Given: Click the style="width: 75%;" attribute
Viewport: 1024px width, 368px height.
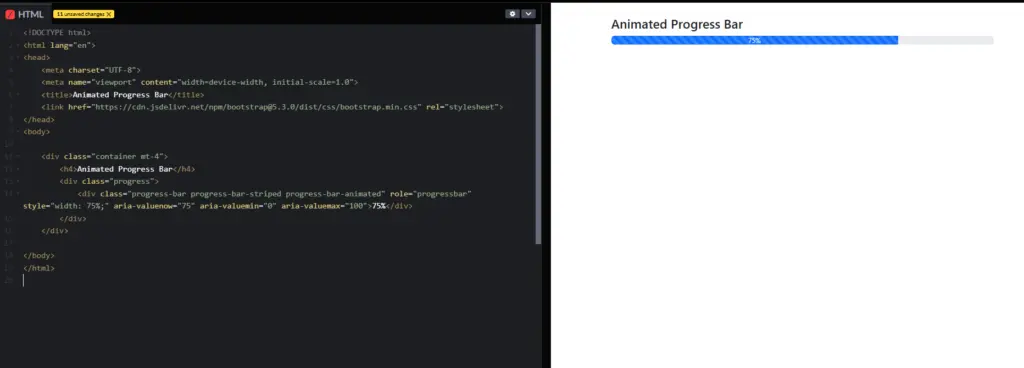Looking at the screenshot, I should (66, 207).
